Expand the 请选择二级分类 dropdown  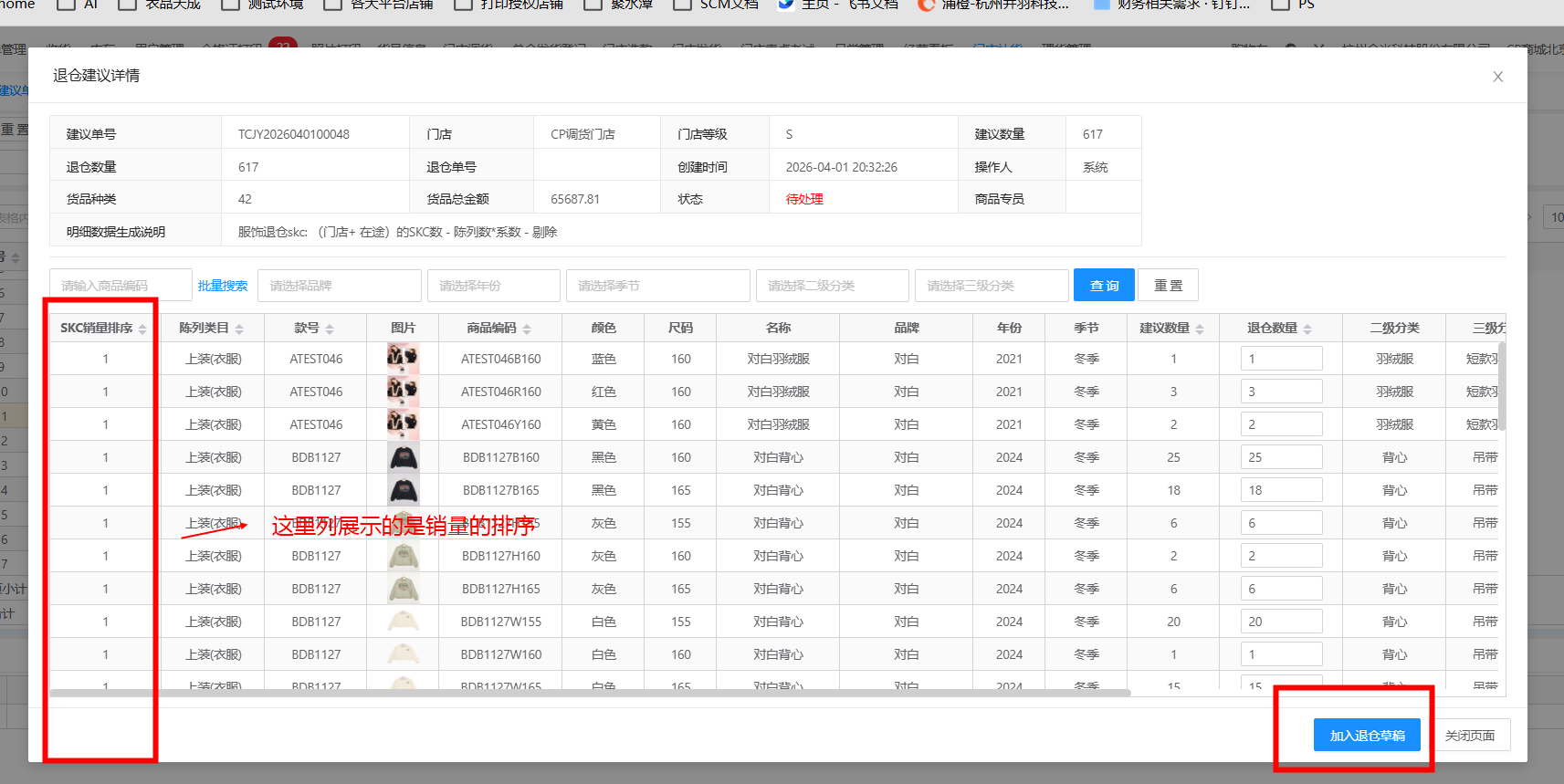(x=832, y=286)
